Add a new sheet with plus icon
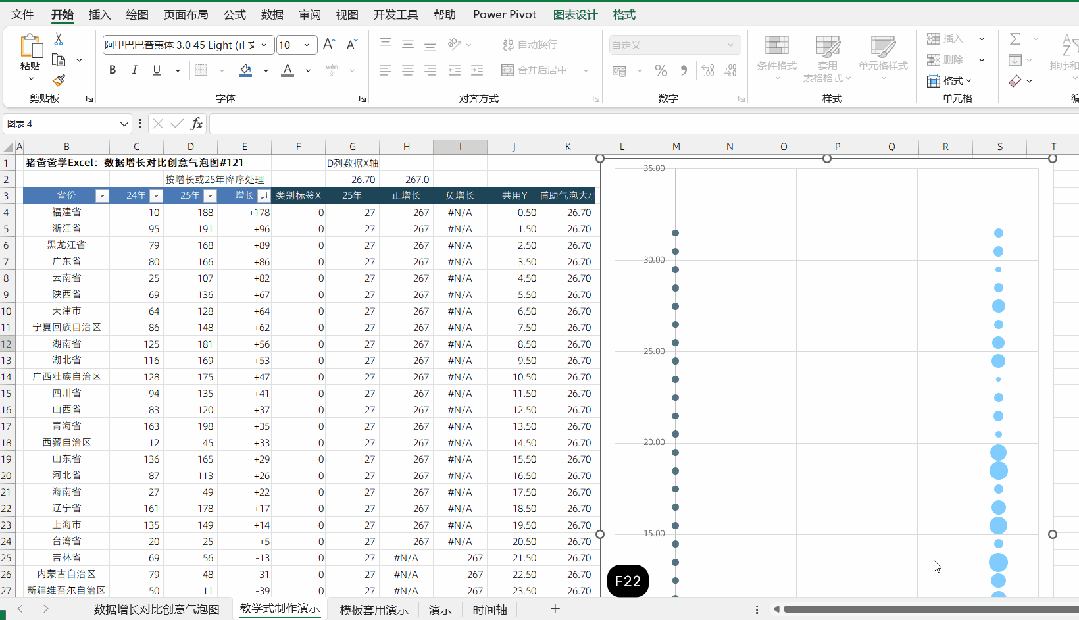The height and width of the screenshot is (620, 1079). [555, 609]
